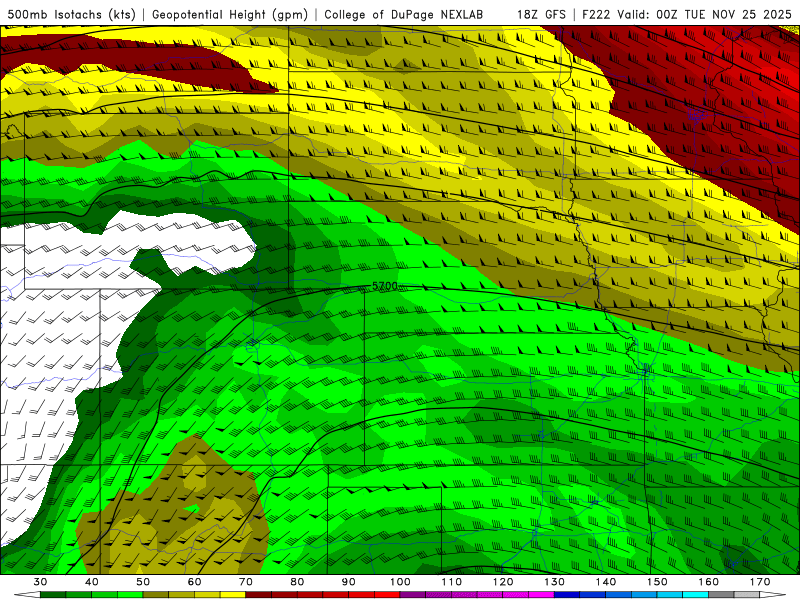Click the '30' value on the color scale

40,582
